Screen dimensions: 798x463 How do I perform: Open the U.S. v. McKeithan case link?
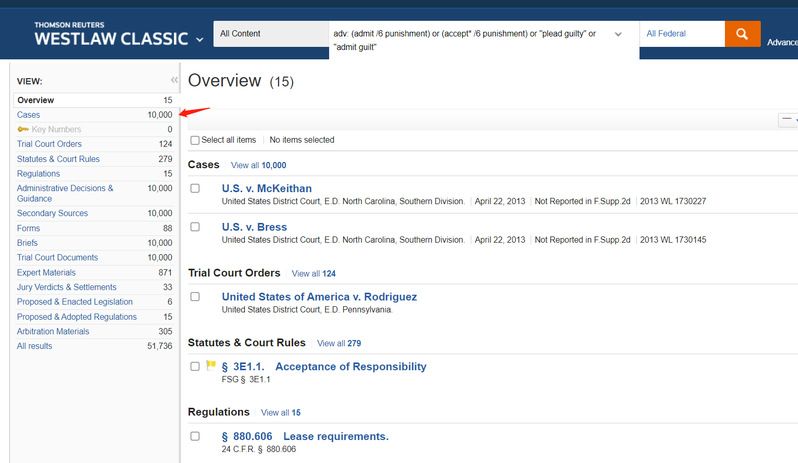pos(266,188)
